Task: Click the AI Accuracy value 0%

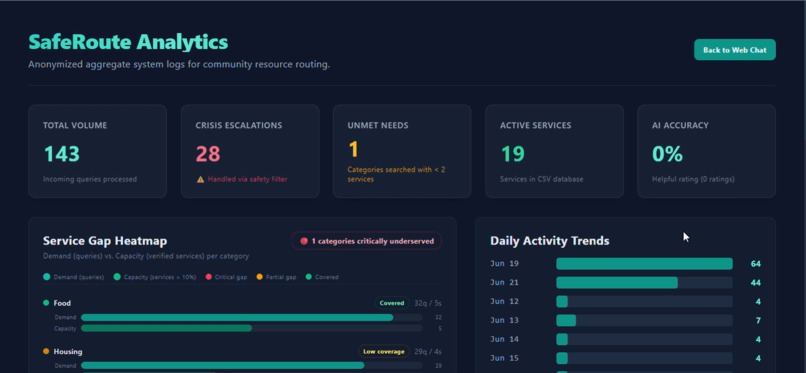Action: [667, 154]
